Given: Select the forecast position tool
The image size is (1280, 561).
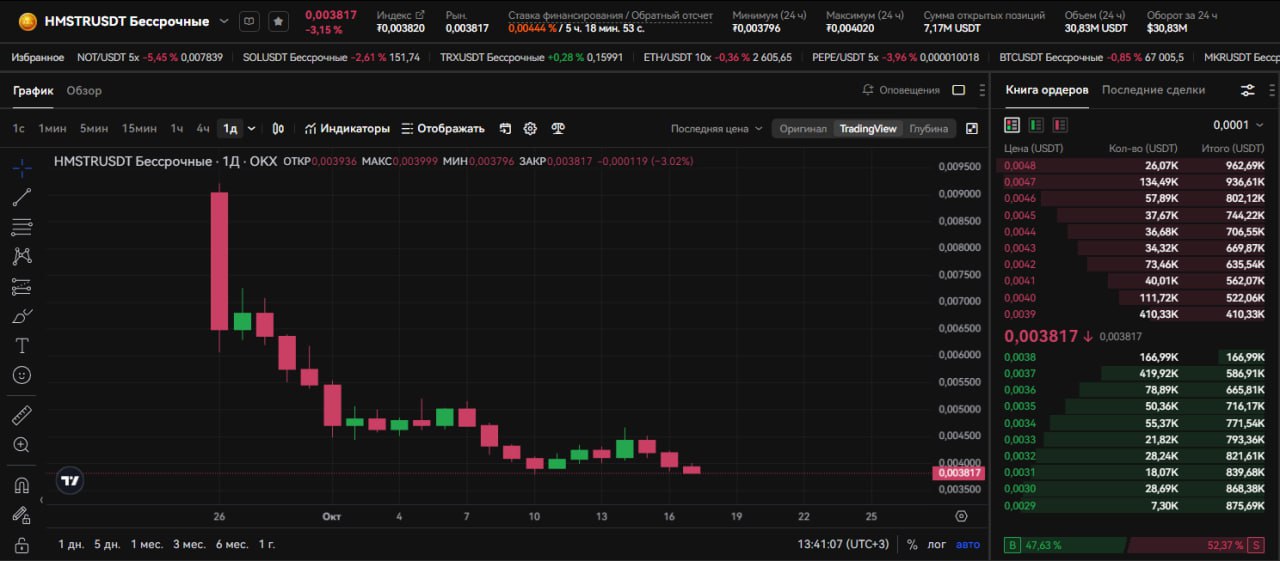Looking at the screenshot, I should point(21,287).
